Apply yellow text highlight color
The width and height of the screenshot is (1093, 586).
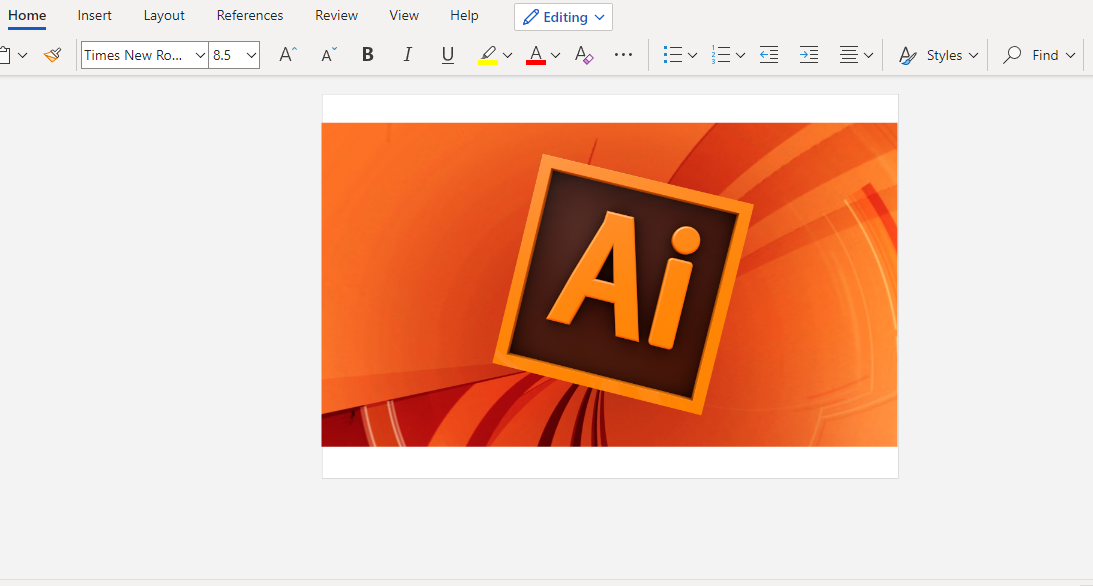[488, 55]
